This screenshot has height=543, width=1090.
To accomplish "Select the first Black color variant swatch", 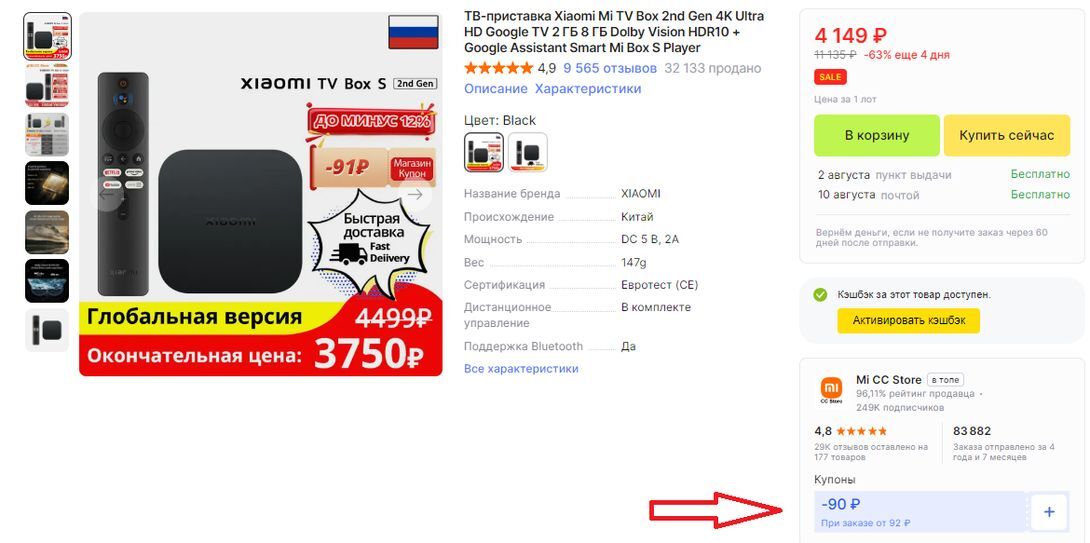I will (484, 152).
